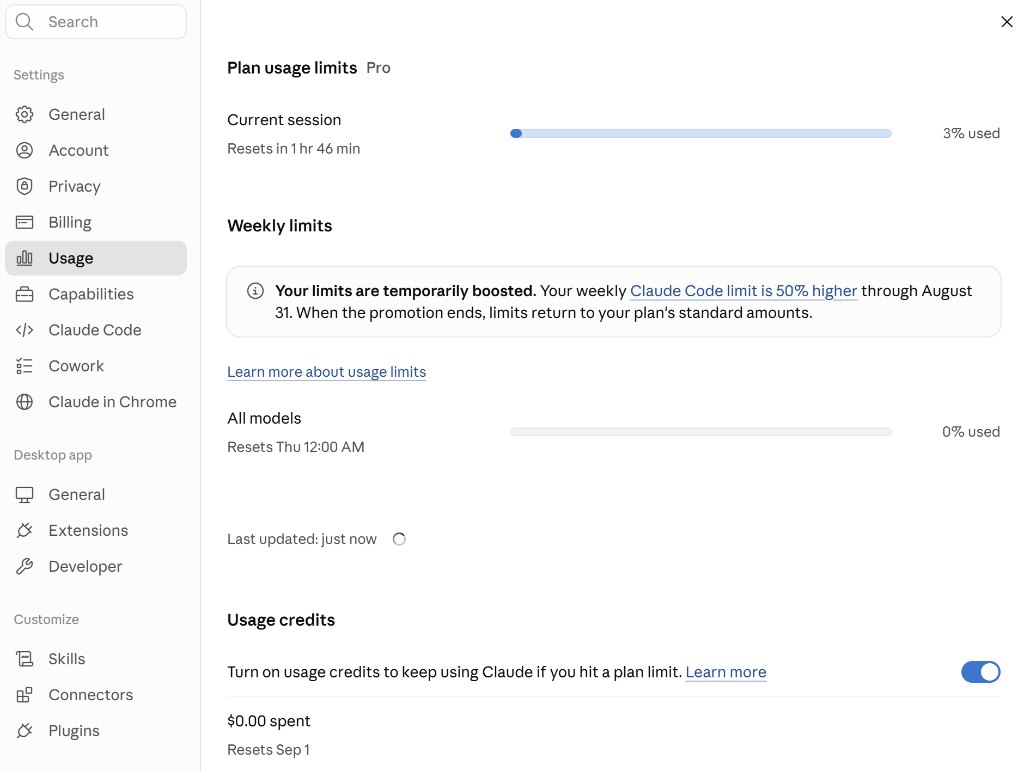
Task: Click the '0% used' value
Action: pos(970,432)
